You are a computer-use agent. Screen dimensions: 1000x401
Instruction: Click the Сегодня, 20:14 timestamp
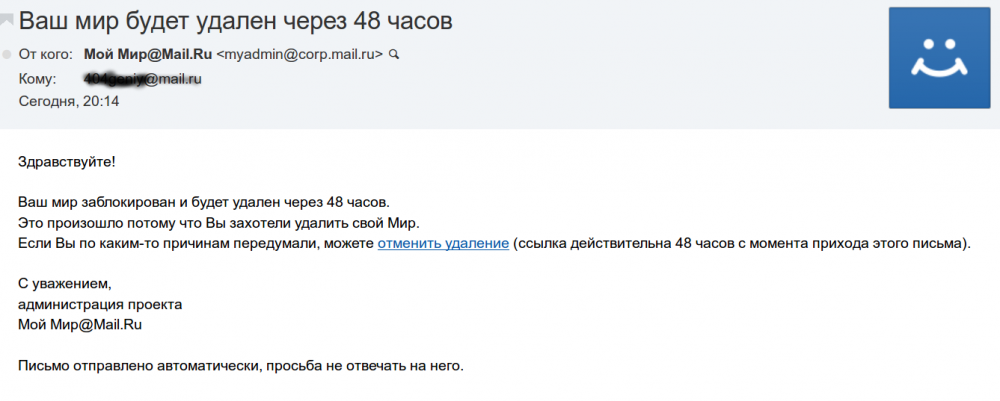[69, 101]
